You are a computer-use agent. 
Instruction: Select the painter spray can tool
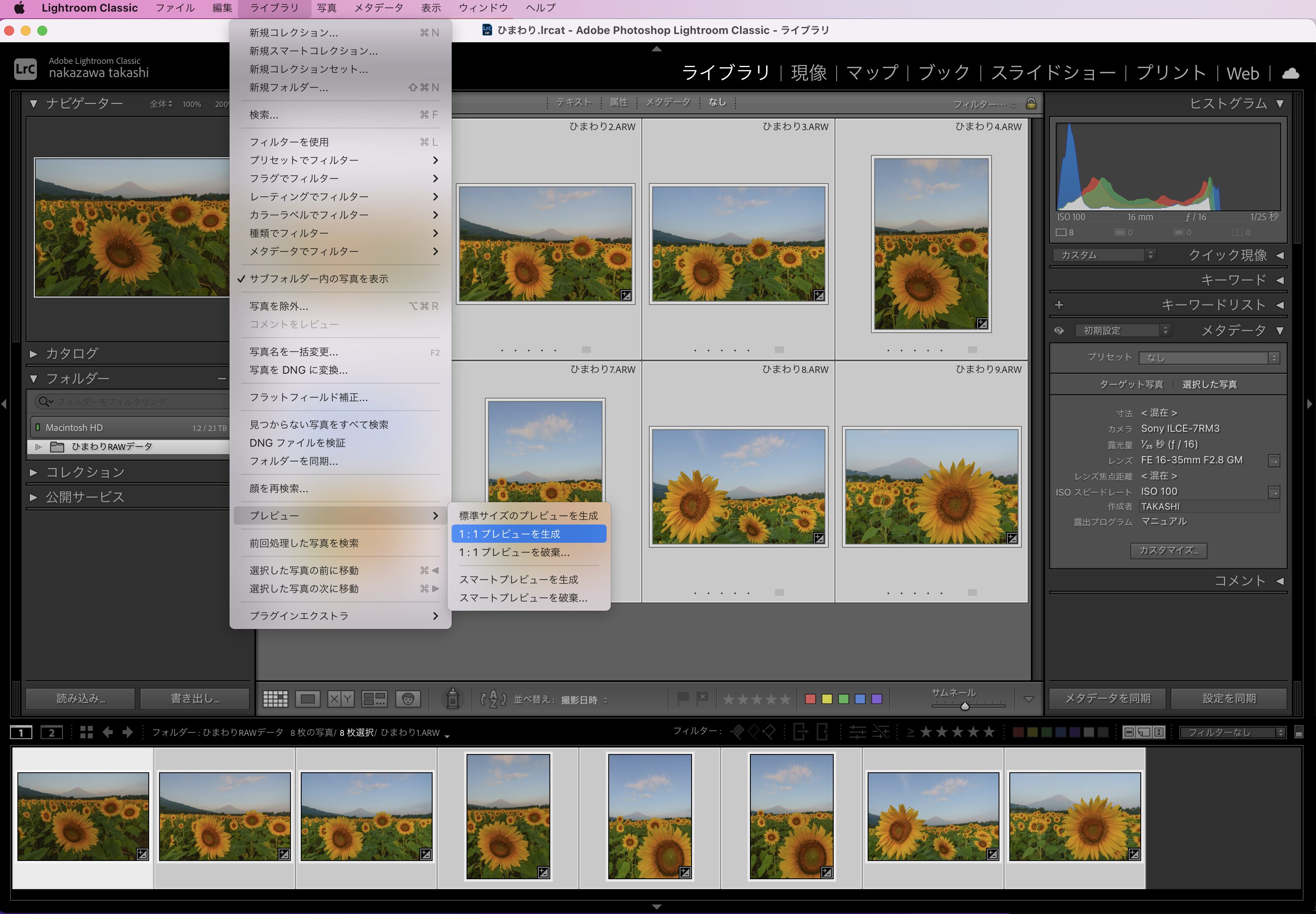point(452,699)
